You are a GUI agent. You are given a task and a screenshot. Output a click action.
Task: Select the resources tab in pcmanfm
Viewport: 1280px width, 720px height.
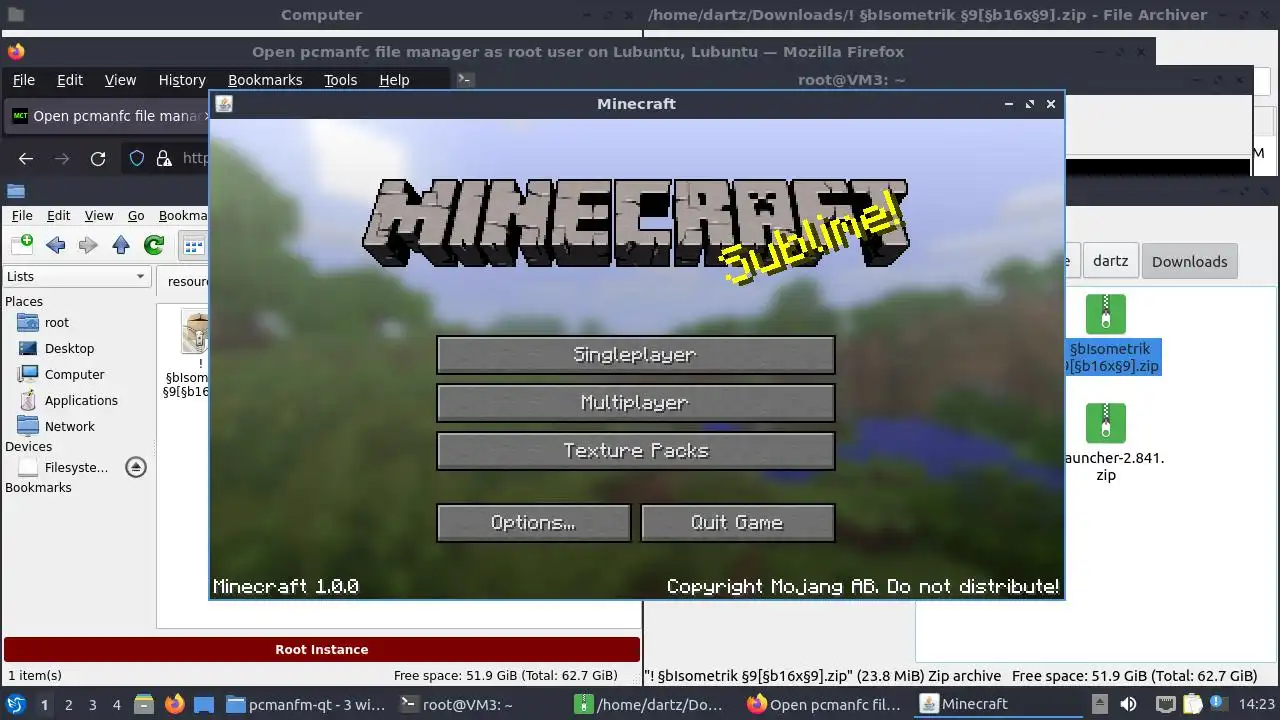(x=184, y=282)
